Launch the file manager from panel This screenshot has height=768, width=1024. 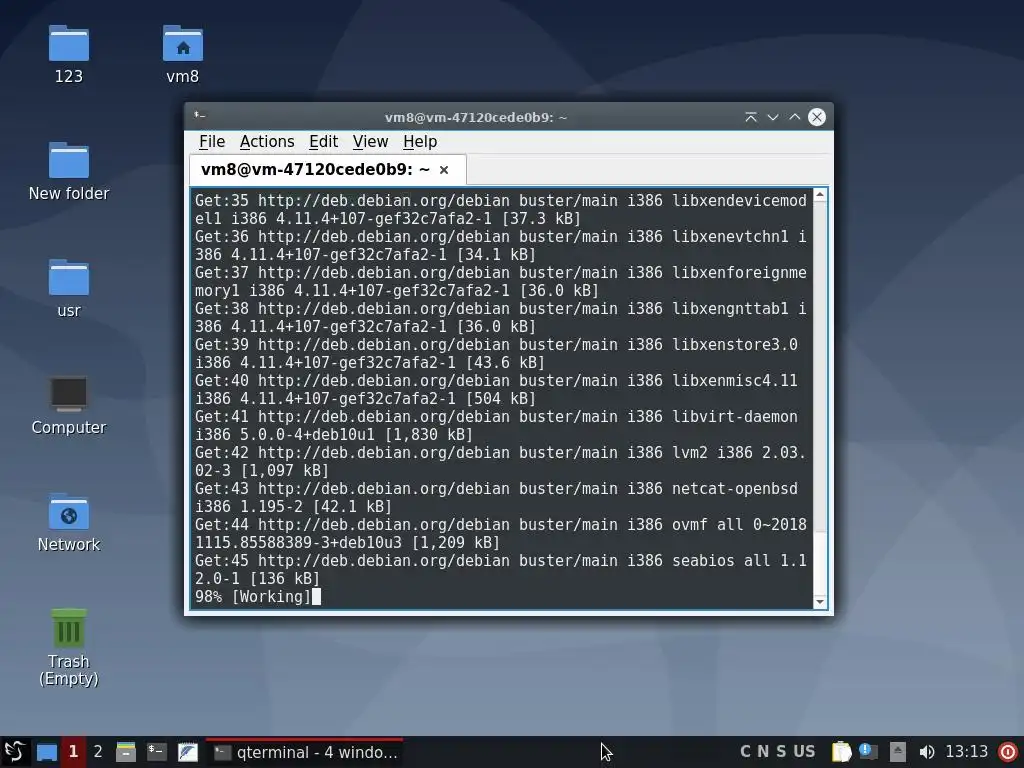coord(125,752)
